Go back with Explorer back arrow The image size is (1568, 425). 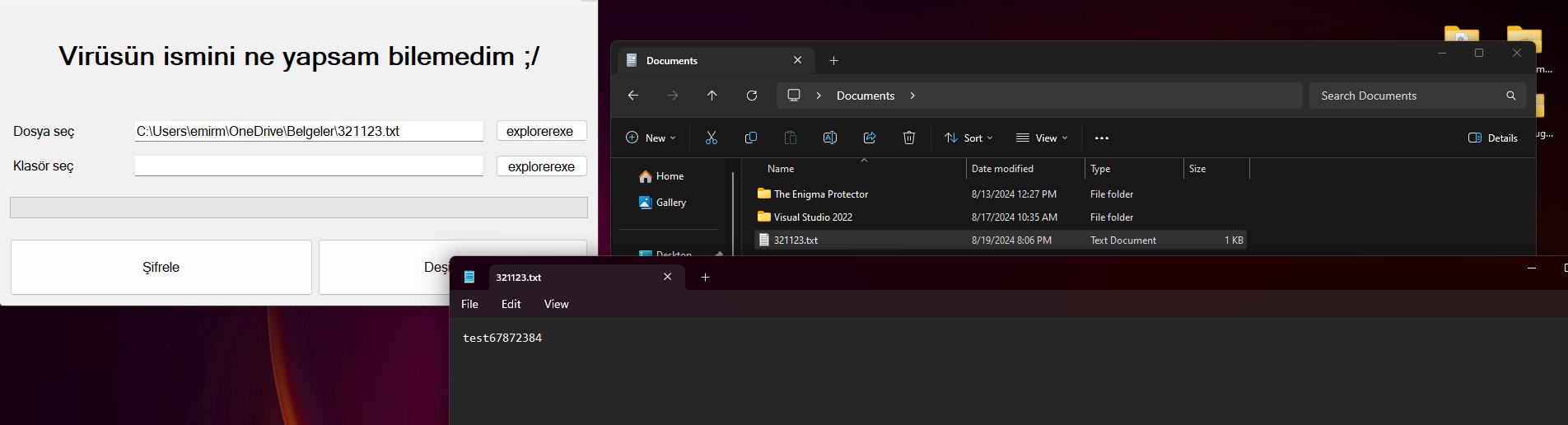tap(633, 96)
